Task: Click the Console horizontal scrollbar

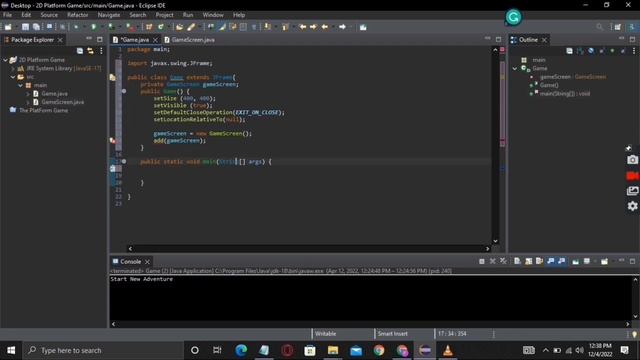Action: click(371, 324)
